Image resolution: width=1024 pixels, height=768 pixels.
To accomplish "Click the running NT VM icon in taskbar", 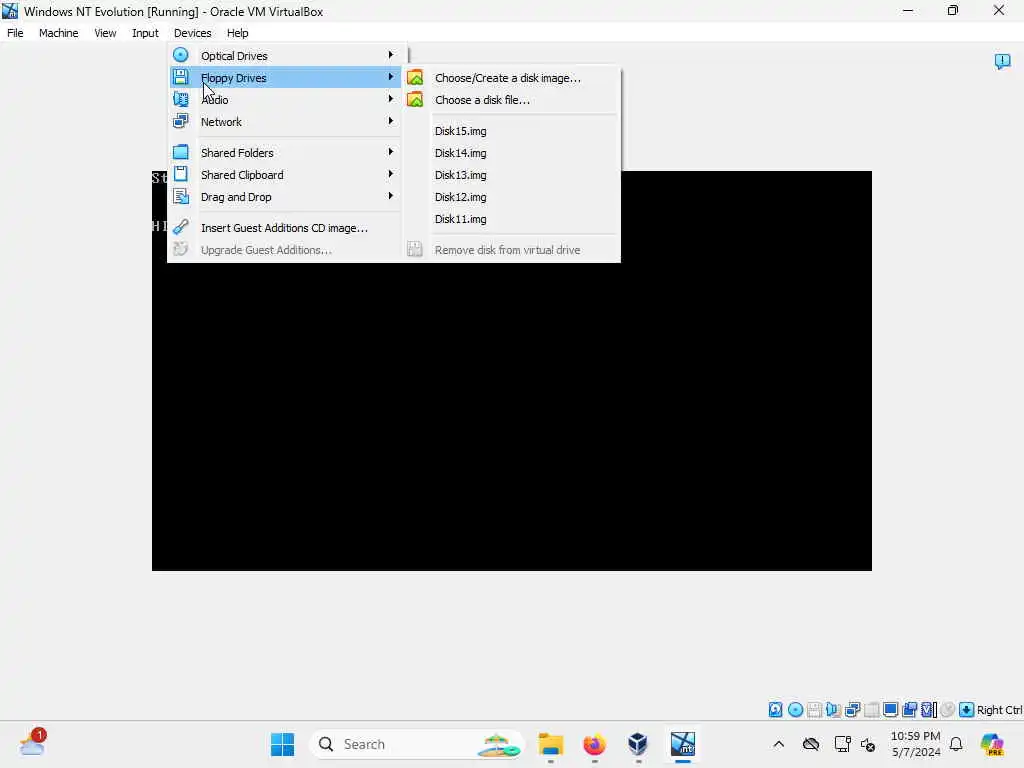I will pos(682,744).
